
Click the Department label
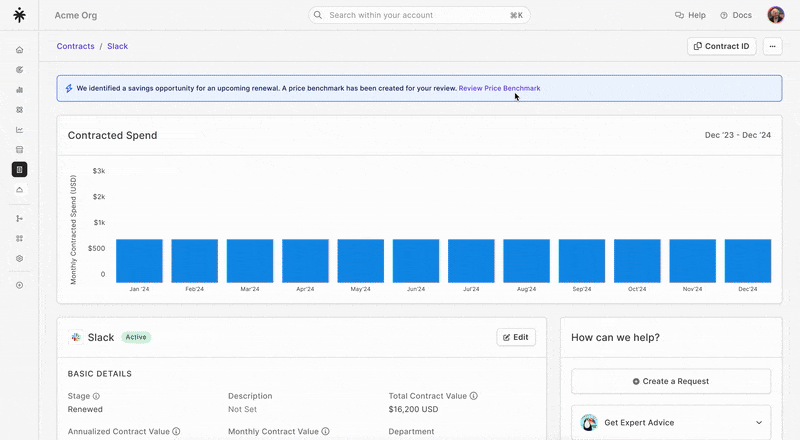coord(411,431)
